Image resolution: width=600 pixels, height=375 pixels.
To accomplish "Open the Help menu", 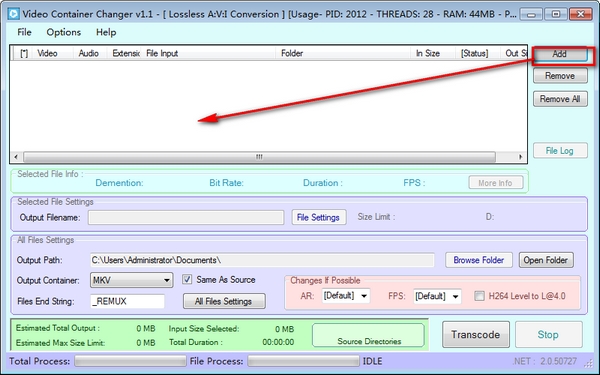I will 106,32.
